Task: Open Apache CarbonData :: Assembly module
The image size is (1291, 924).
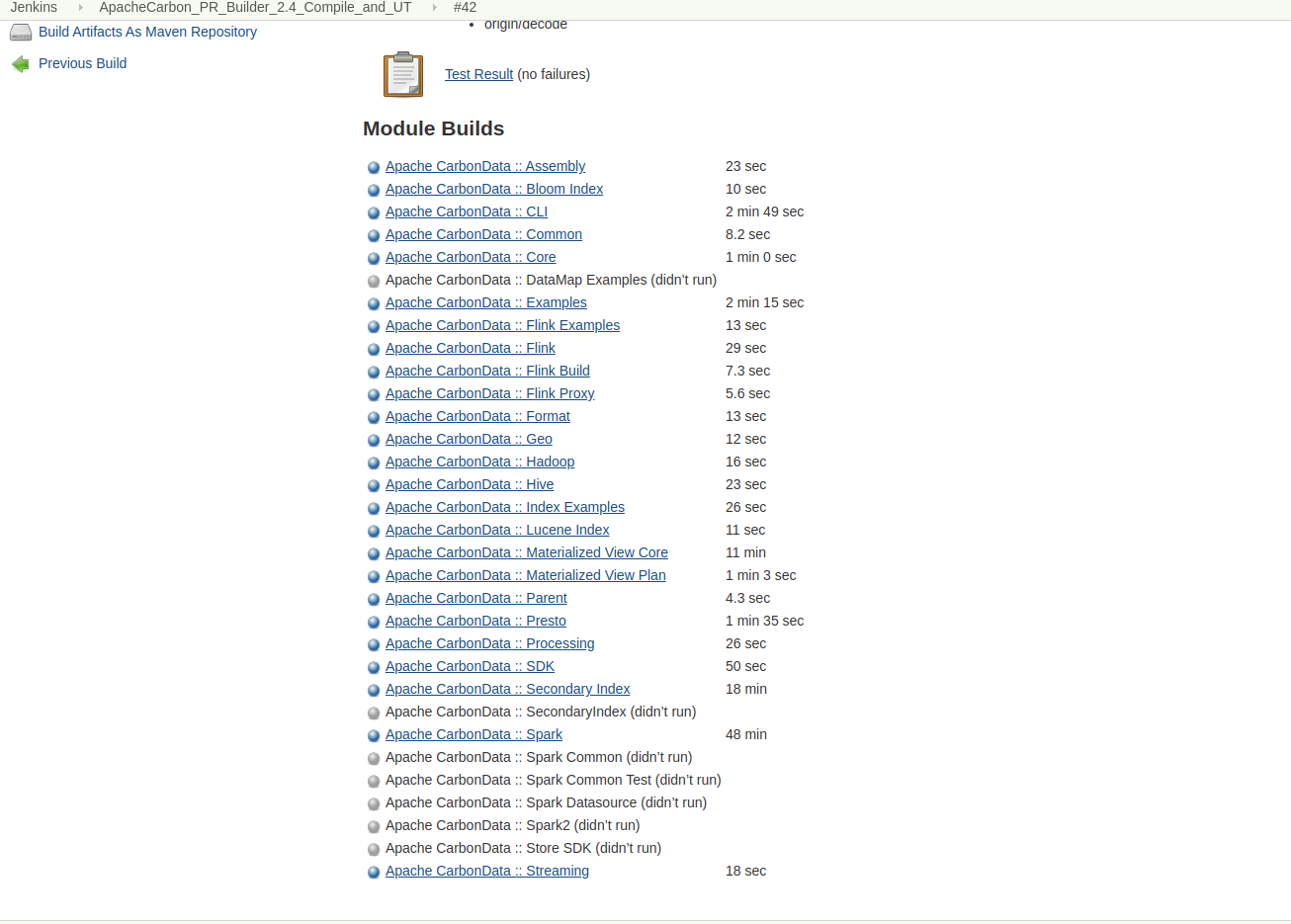Action: [x=485, y=166]
